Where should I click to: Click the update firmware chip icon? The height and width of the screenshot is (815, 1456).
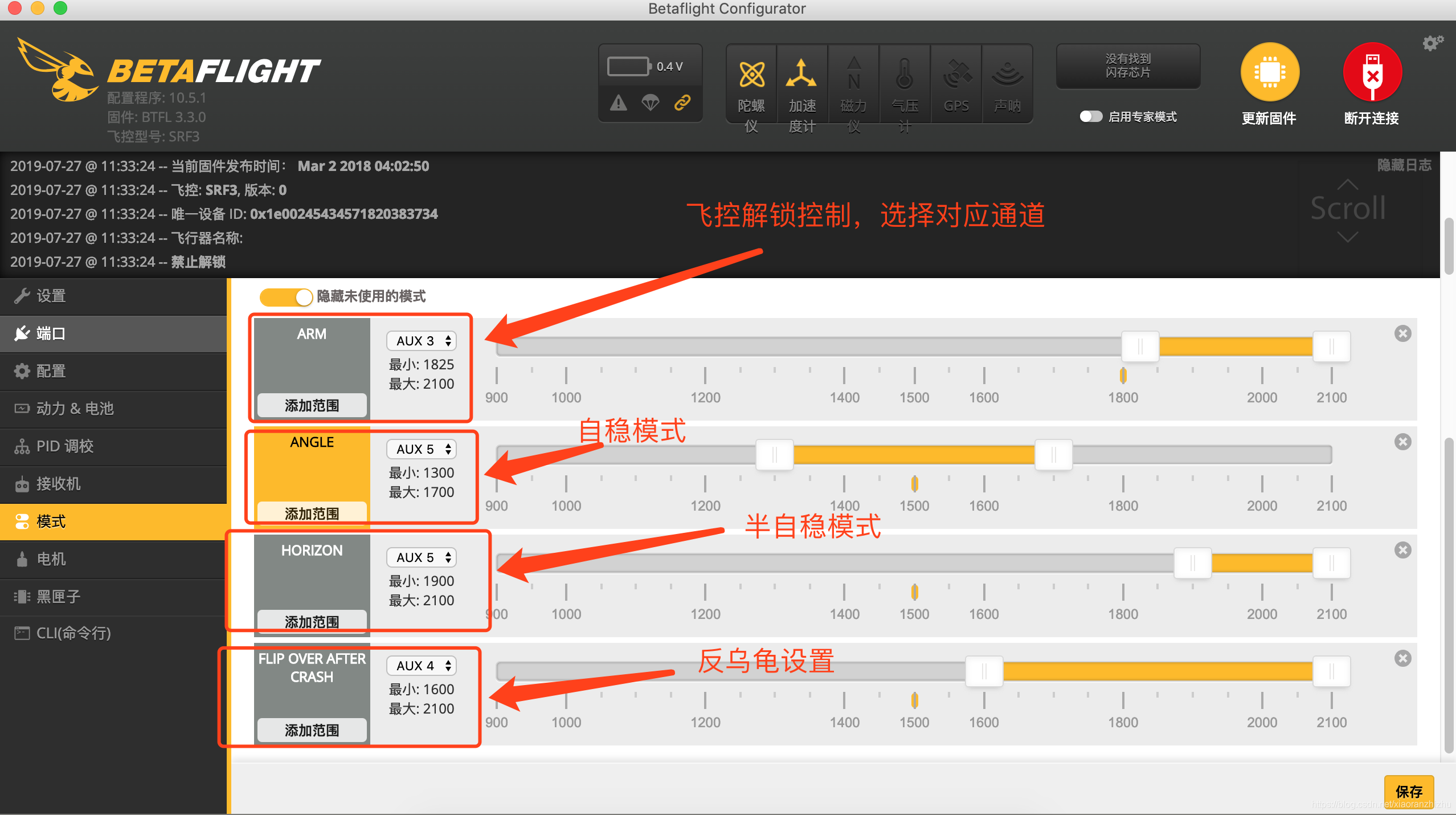coord(1270,72)
